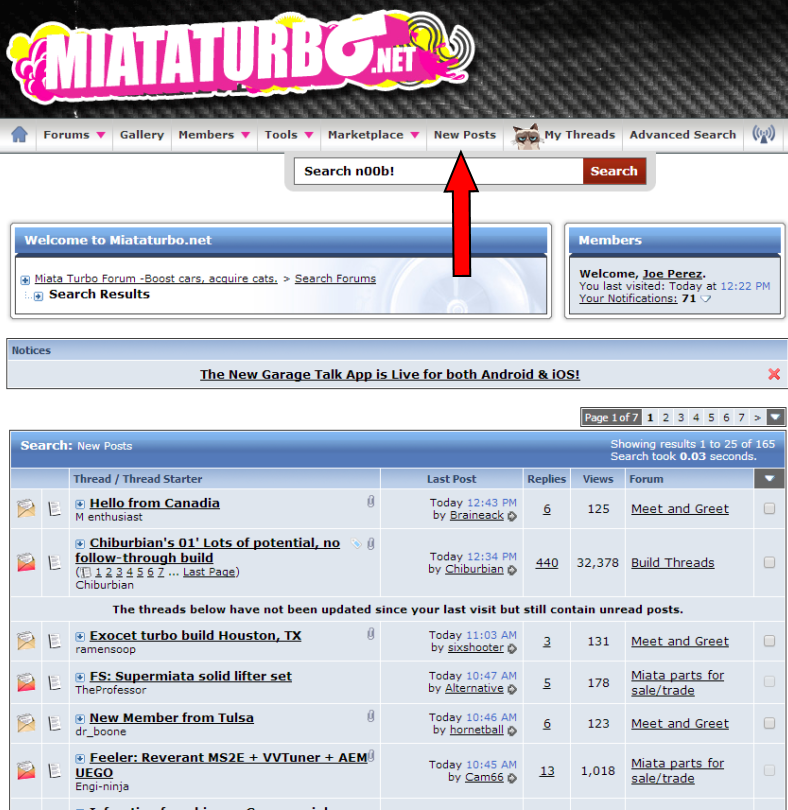
Task: Click envelope status icon for Hello from Canadia
Action: point(26,508)
